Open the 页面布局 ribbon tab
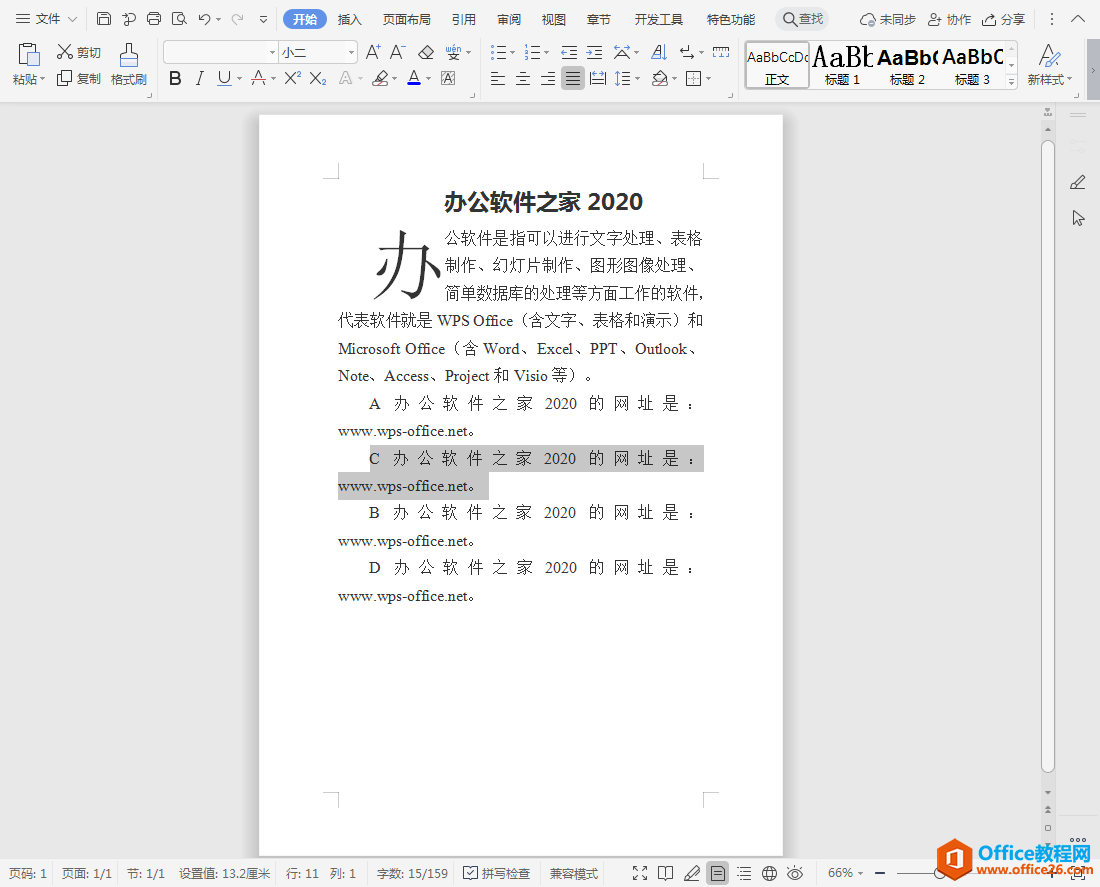The width and height of the screenshot is (1100, 887). [x=406, y=19]
